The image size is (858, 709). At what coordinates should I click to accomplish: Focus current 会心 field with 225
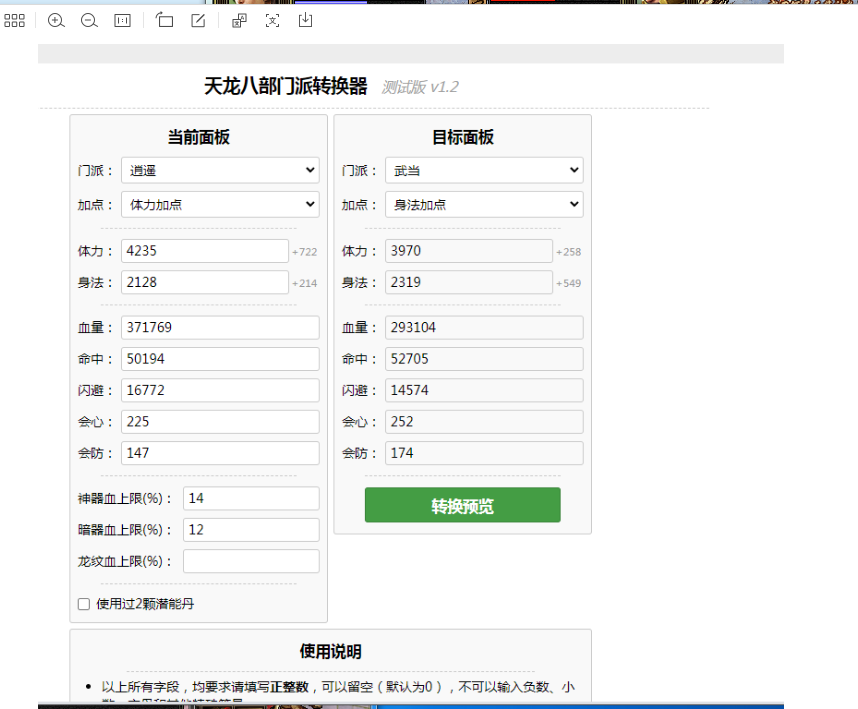[220, 422]
